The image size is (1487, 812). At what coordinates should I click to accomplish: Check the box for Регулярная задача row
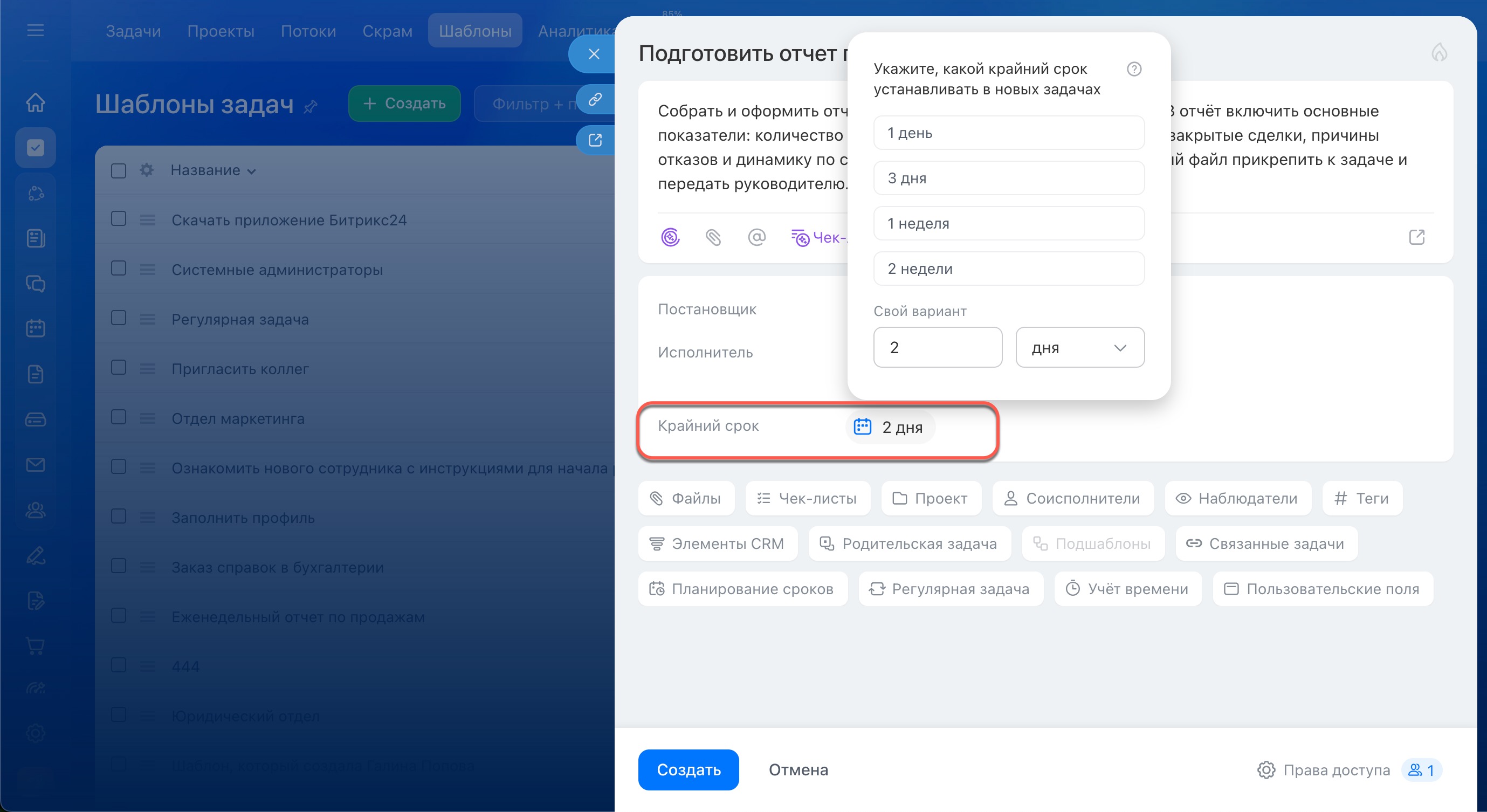coord(119,318)
